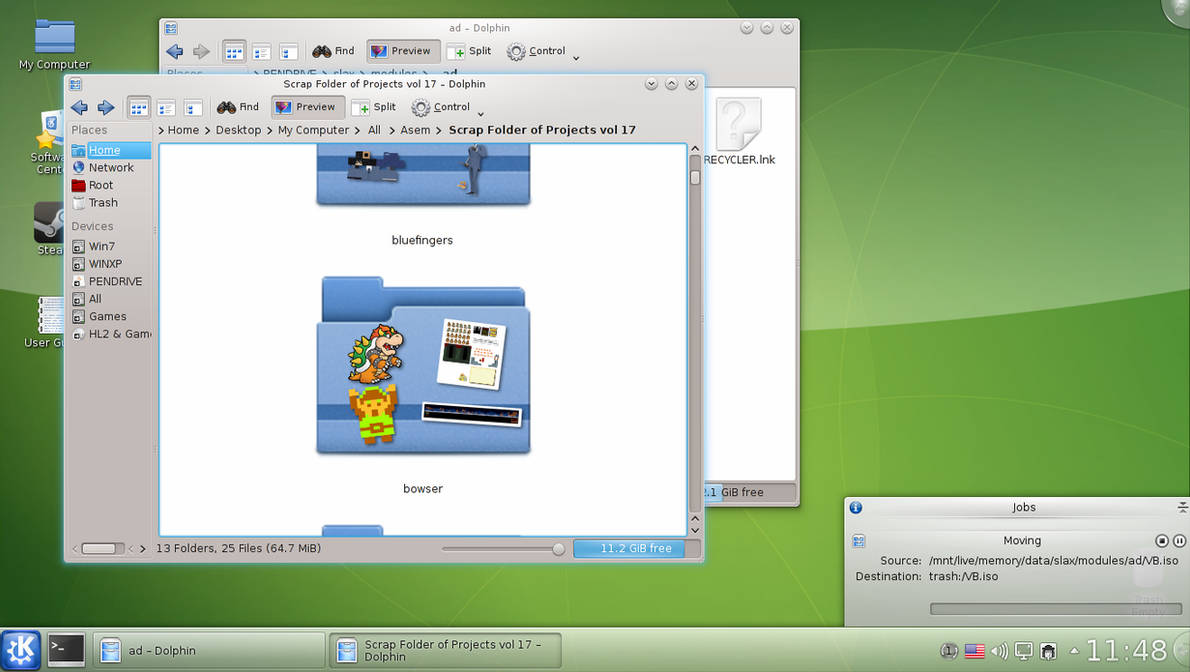
Task: Click the display tray icon
Action: pos(1024,651)
